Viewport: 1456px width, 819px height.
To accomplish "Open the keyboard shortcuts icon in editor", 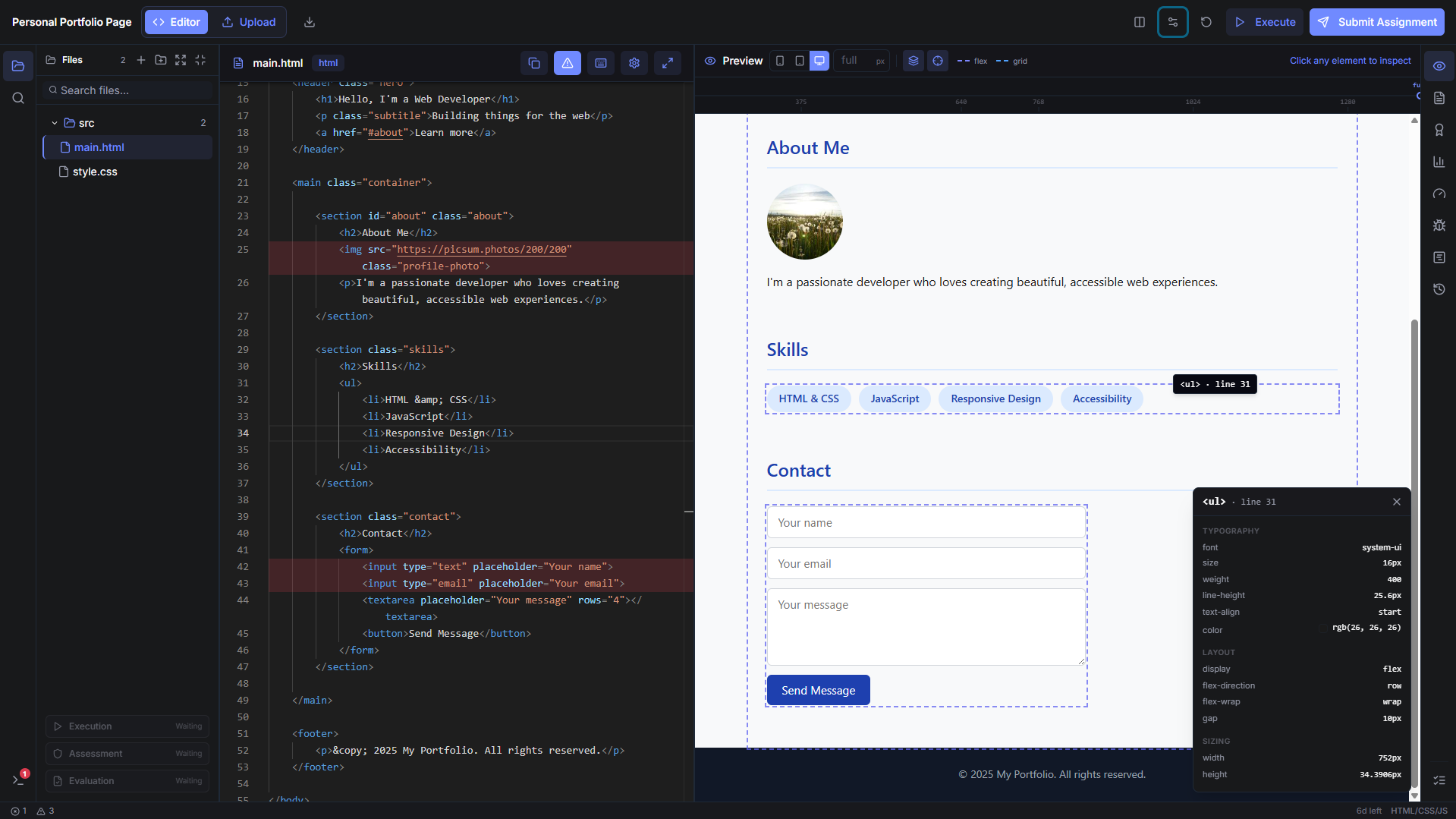I will pyautogui.click(x=601, y=63).
